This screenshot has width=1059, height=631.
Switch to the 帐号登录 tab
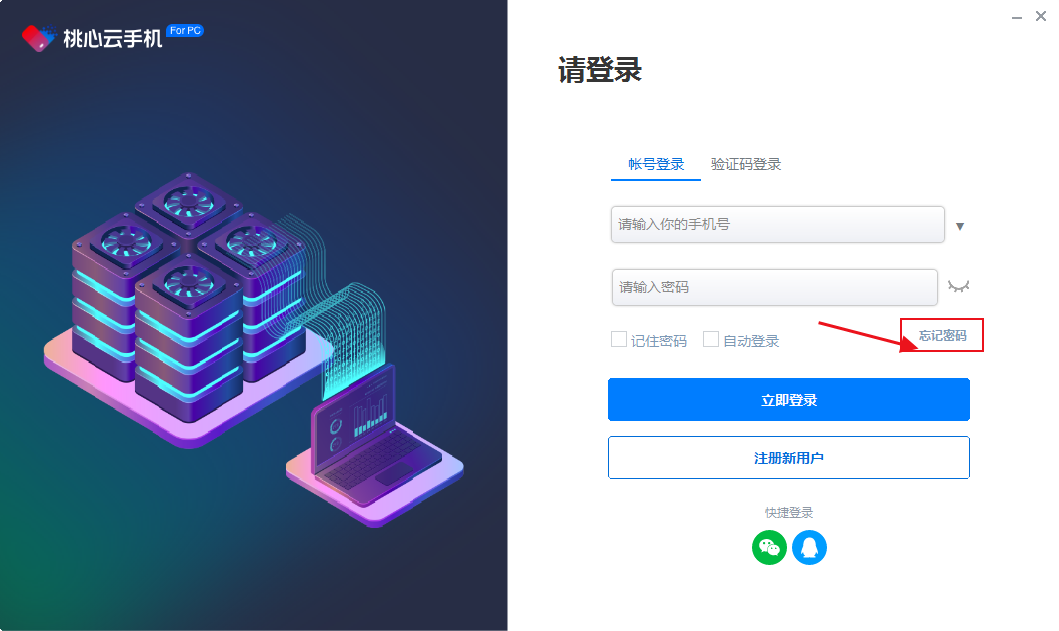tap(656, 164)
